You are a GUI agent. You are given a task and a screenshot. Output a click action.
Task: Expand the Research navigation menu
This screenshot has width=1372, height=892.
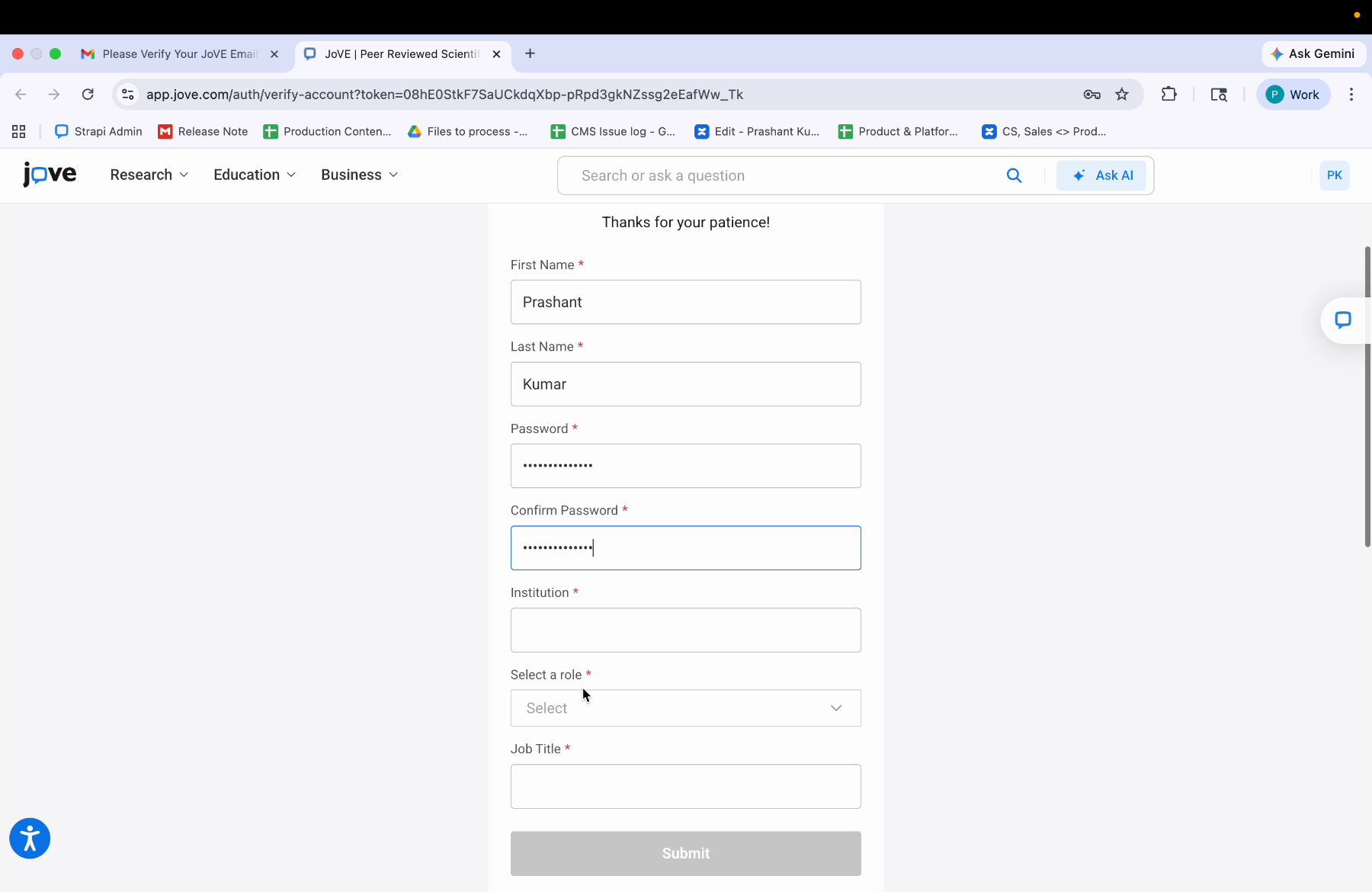coord(149,175)
